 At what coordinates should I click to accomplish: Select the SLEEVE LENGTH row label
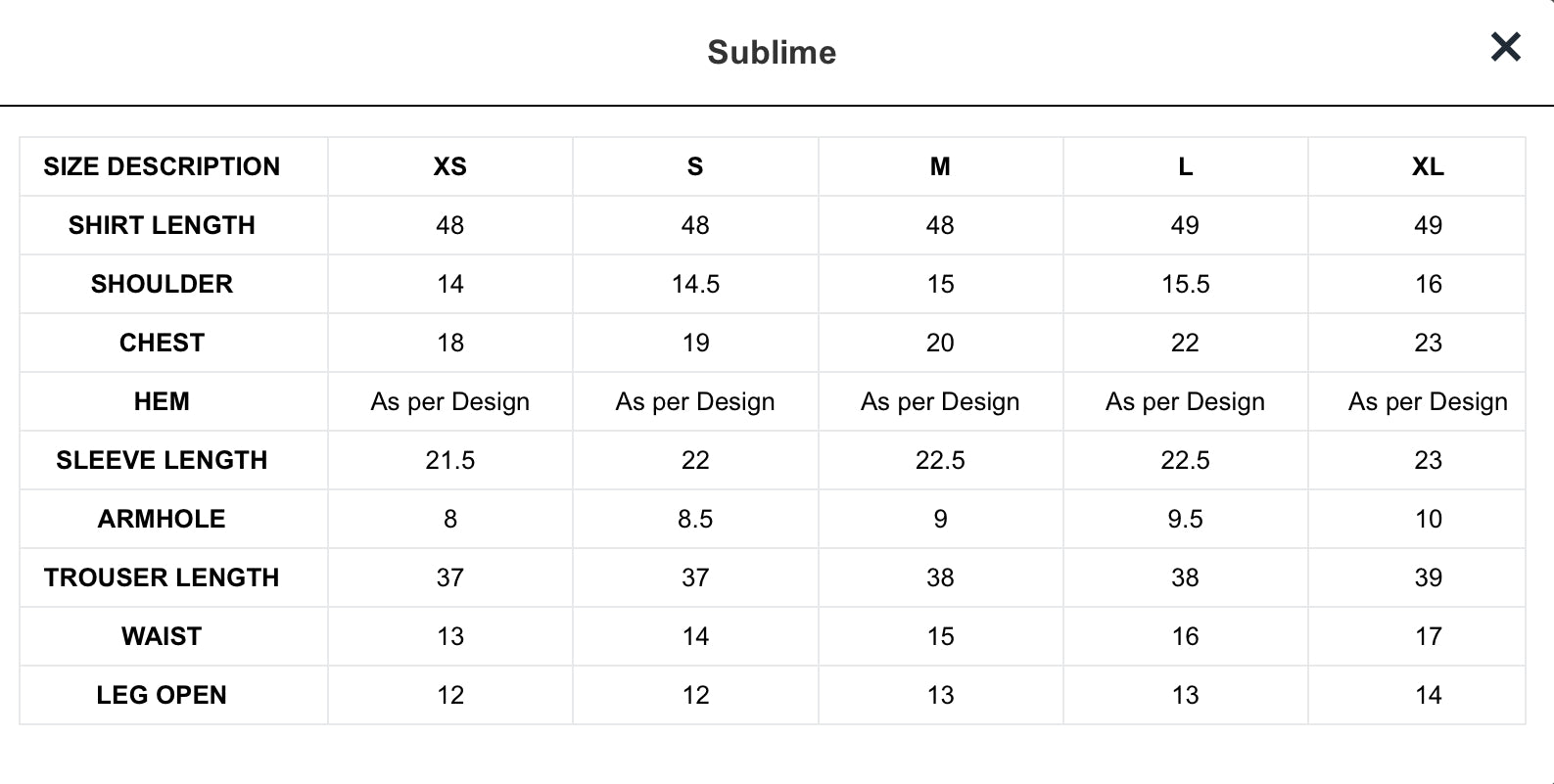pos(162,460)
